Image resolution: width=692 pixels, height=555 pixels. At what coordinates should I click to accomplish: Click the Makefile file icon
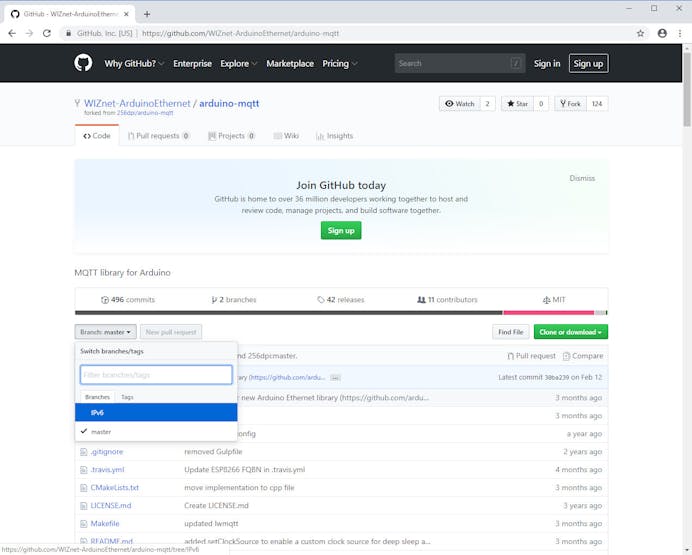83,524
